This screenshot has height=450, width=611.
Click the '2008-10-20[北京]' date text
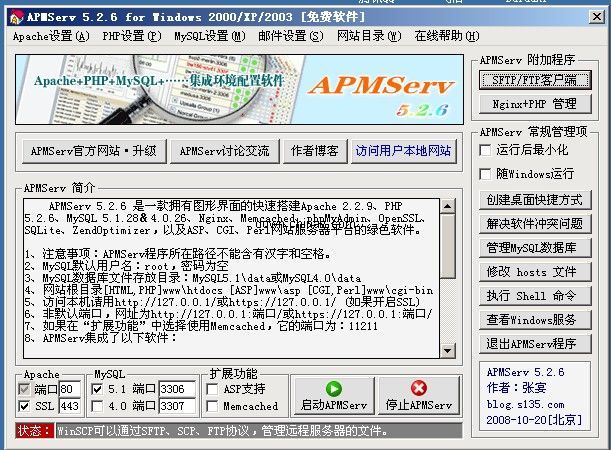[534, 420]
